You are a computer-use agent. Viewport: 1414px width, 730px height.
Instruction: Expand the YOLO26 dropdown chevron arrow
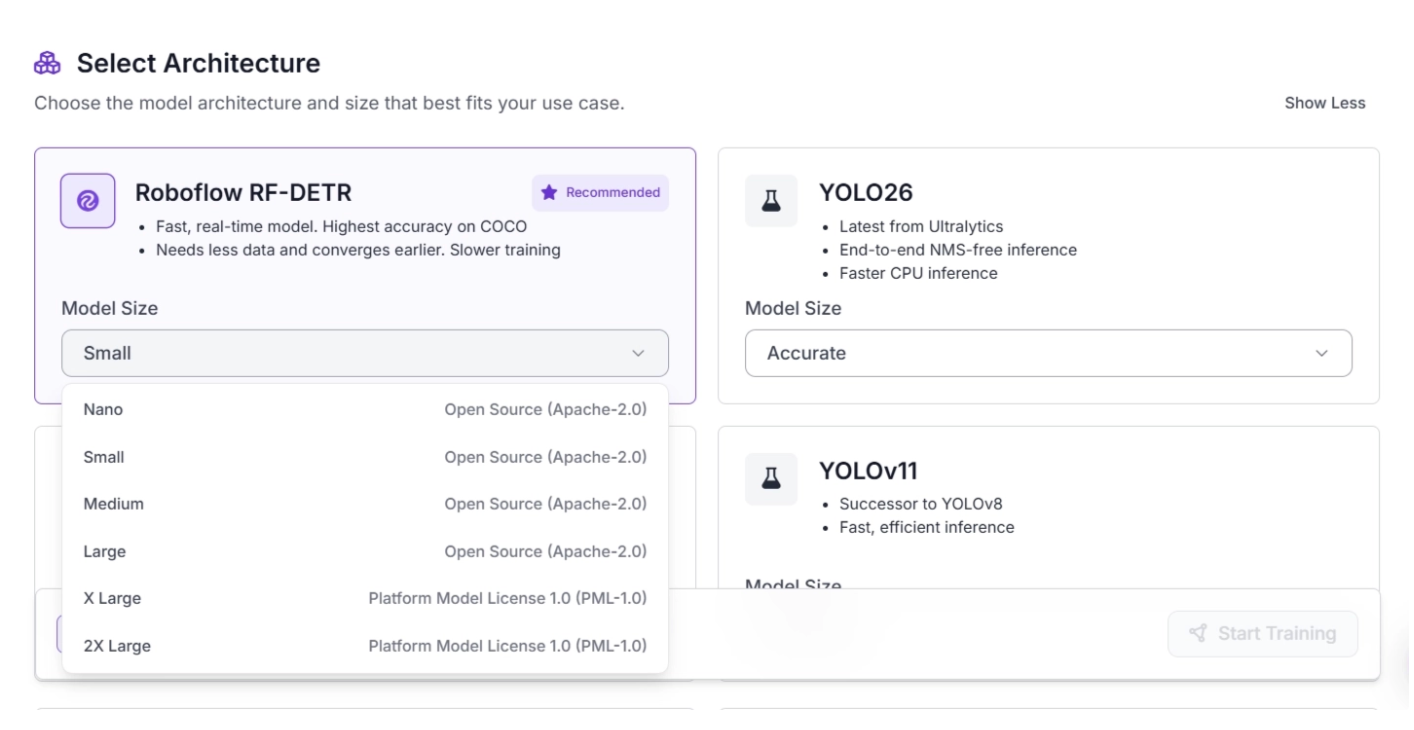pyautogui.click(x=1322, y=353)
